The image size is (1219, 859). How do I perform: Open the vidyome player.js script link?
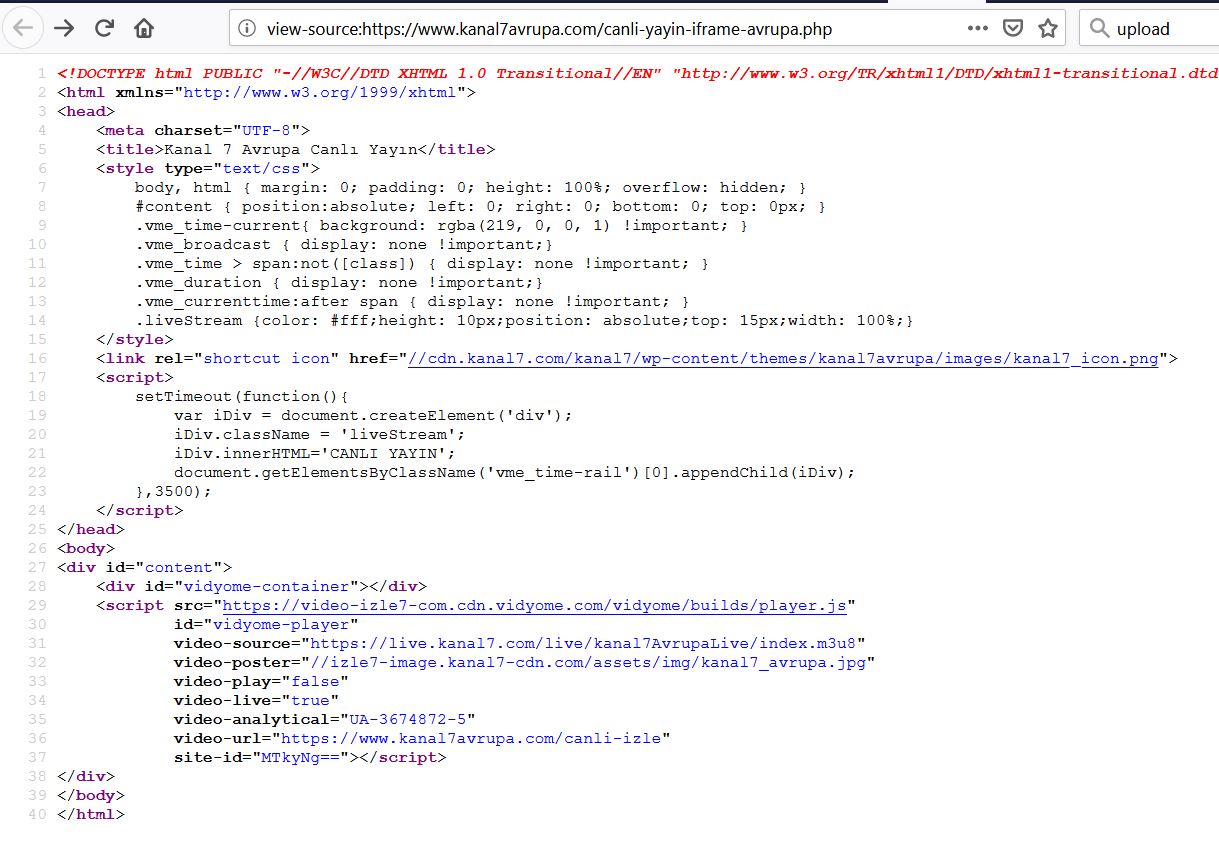click(534, 605)
